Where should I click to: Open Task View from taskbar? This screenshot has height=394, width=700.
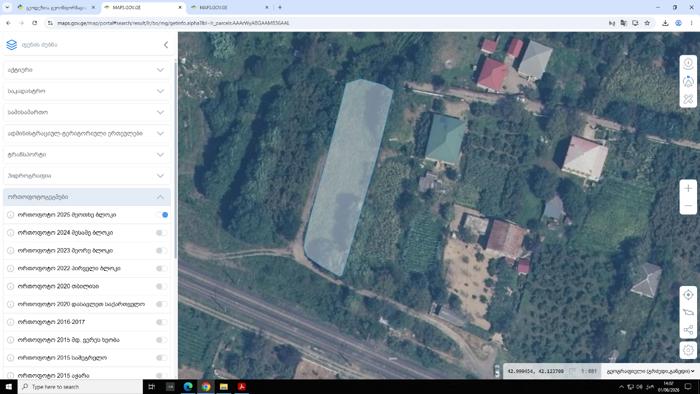(x=151, y=386)
